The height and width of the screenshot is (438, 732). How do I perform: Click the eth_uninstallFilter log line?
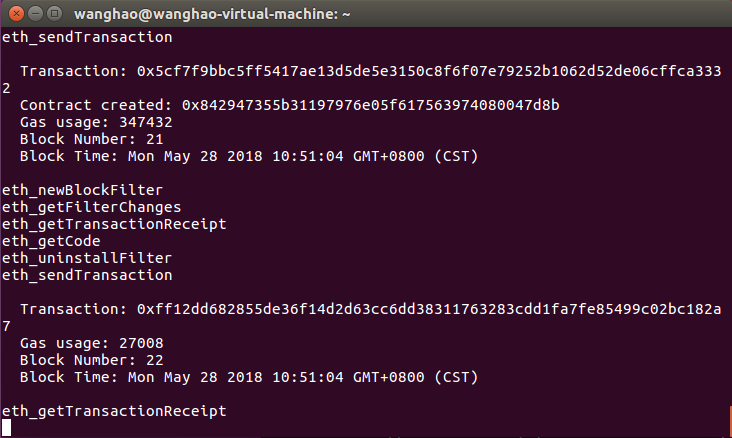[86, 258]
